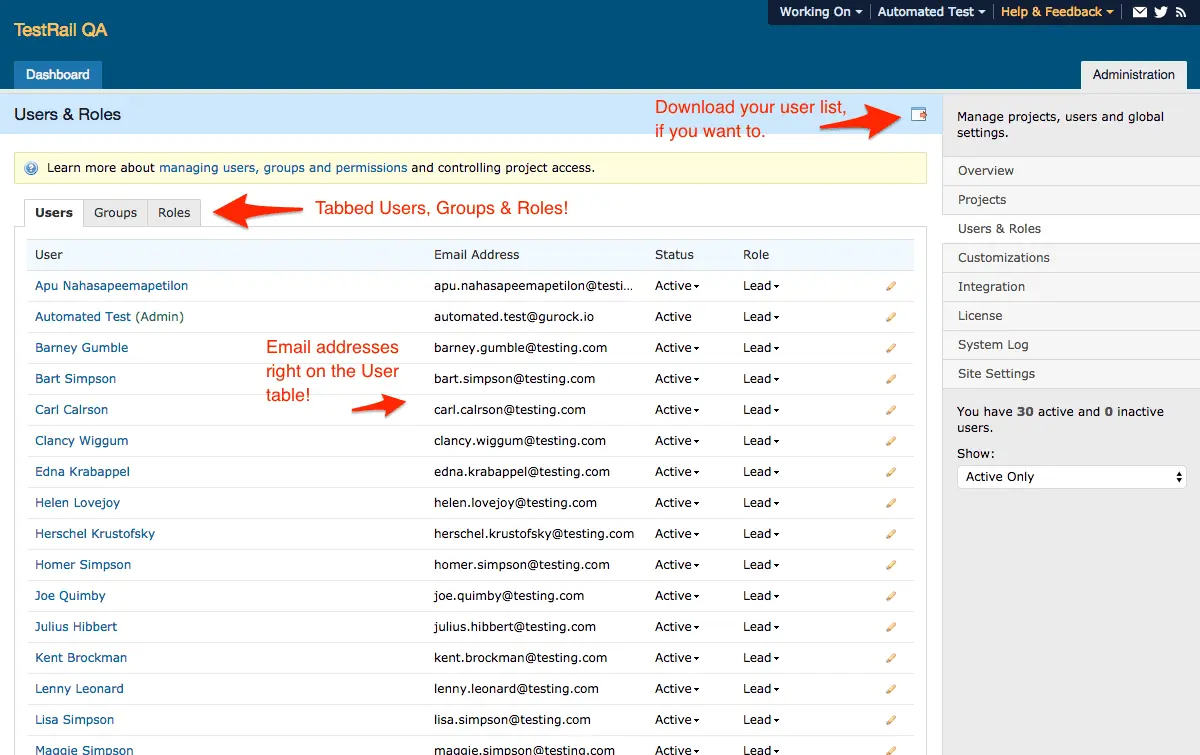Screen dimensions: 1200x755
Task: Click pencil icon for Edna Krabappel
Action: [891, 472]
